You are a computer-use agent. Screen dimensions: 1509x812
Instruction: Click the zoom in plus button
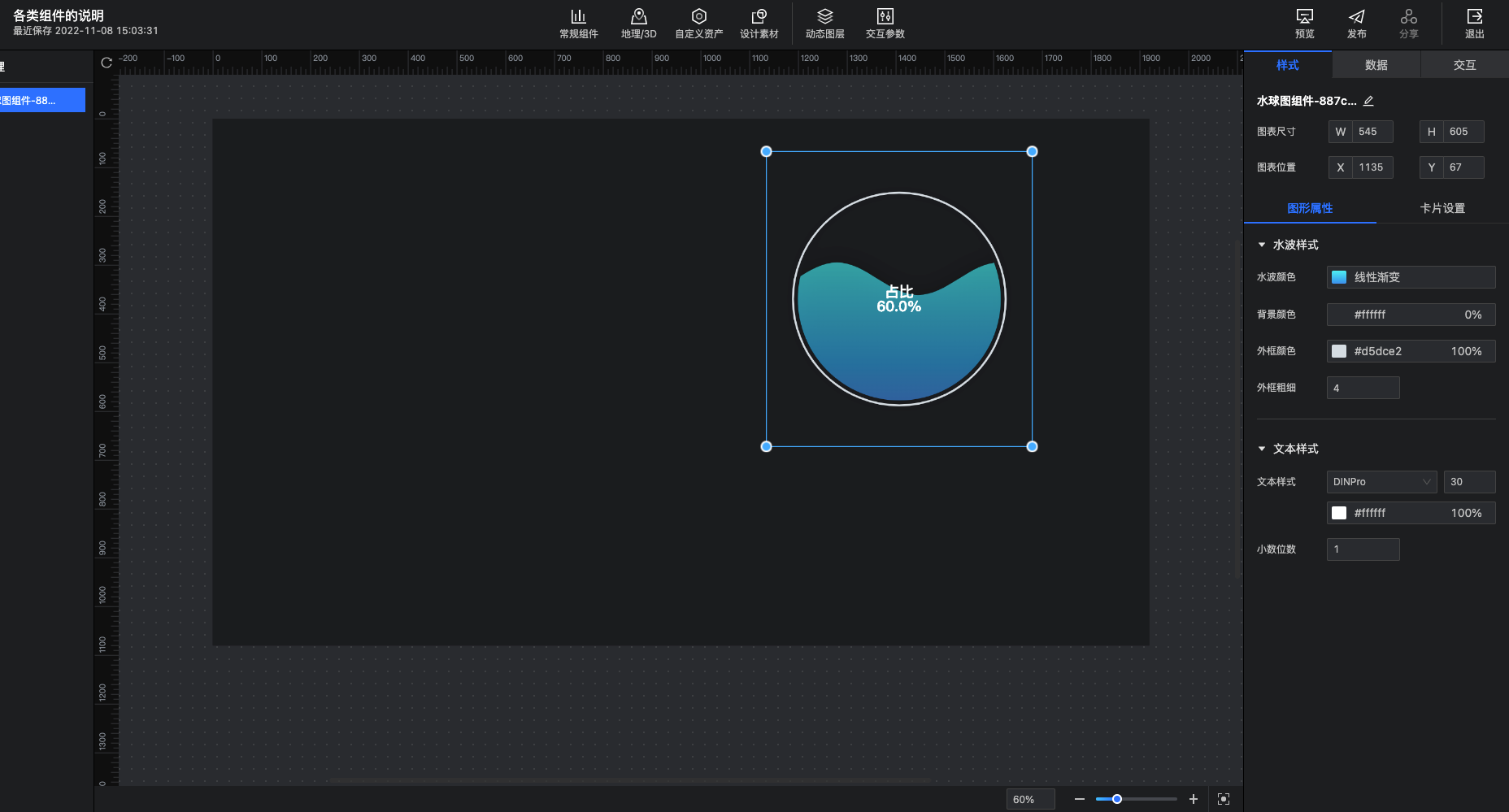[x=1194, y=799]
